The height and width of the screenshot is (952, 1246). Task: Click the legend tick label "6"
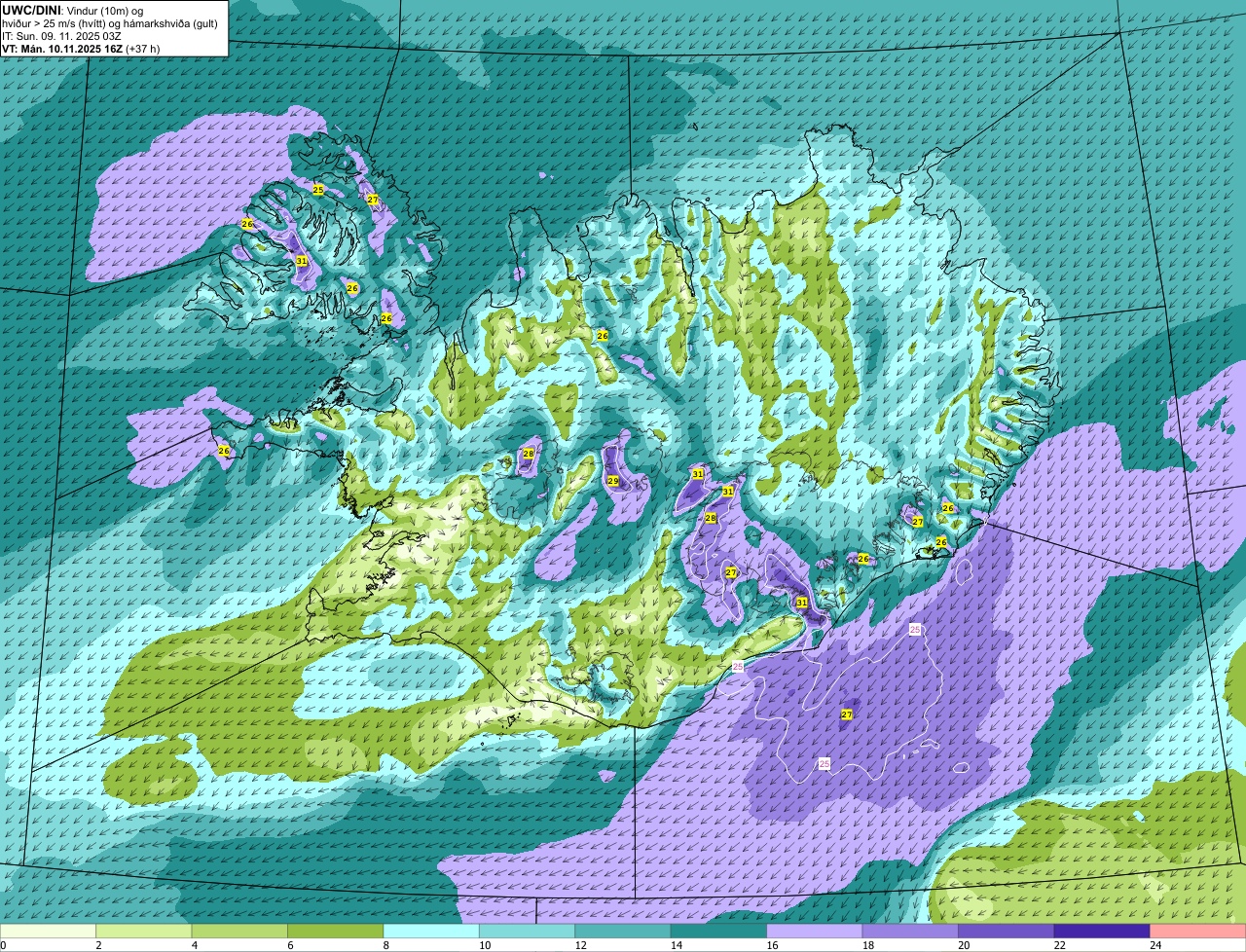288,945
